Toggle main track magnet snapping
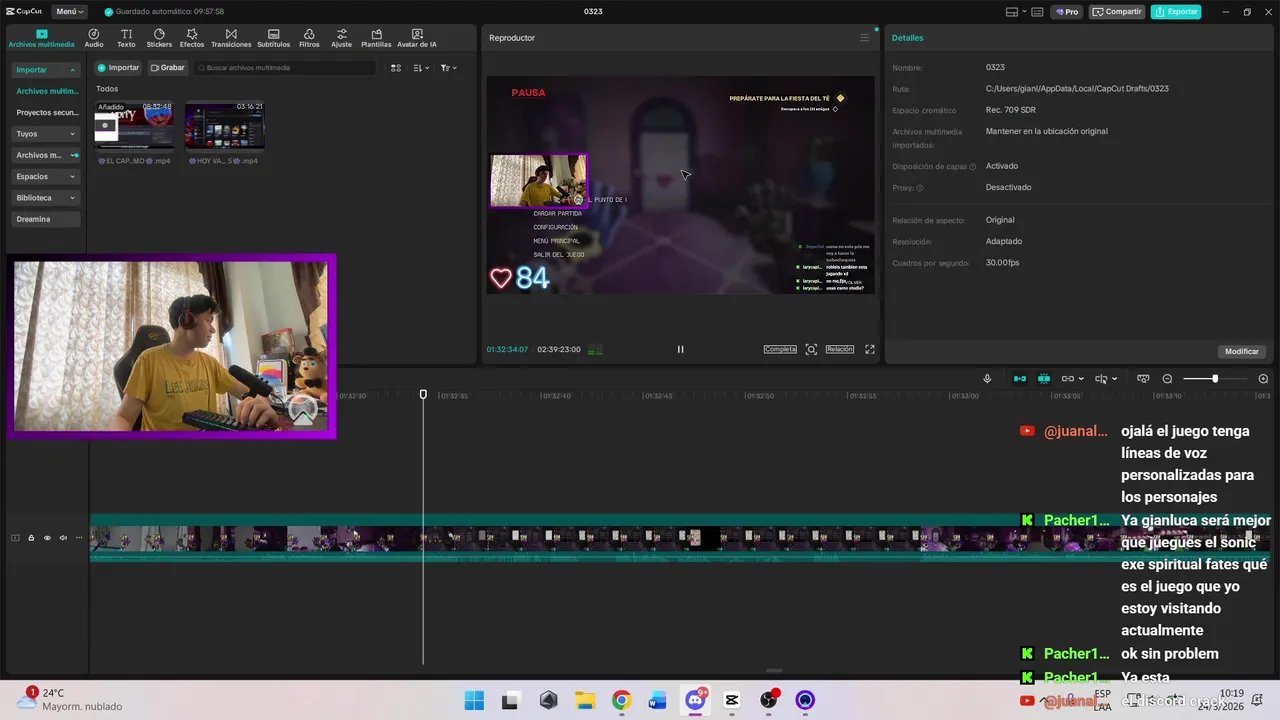This screenshot has height=720, width=1280. click(1020, 379)
